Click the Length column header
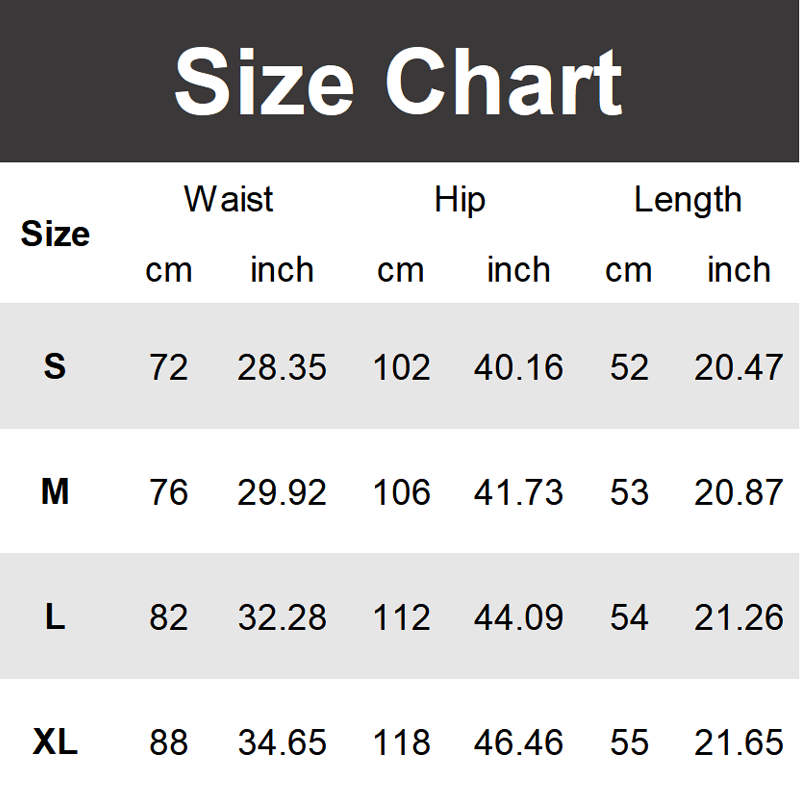Viewport: 800px width, 800px height. tap(687, 199)
